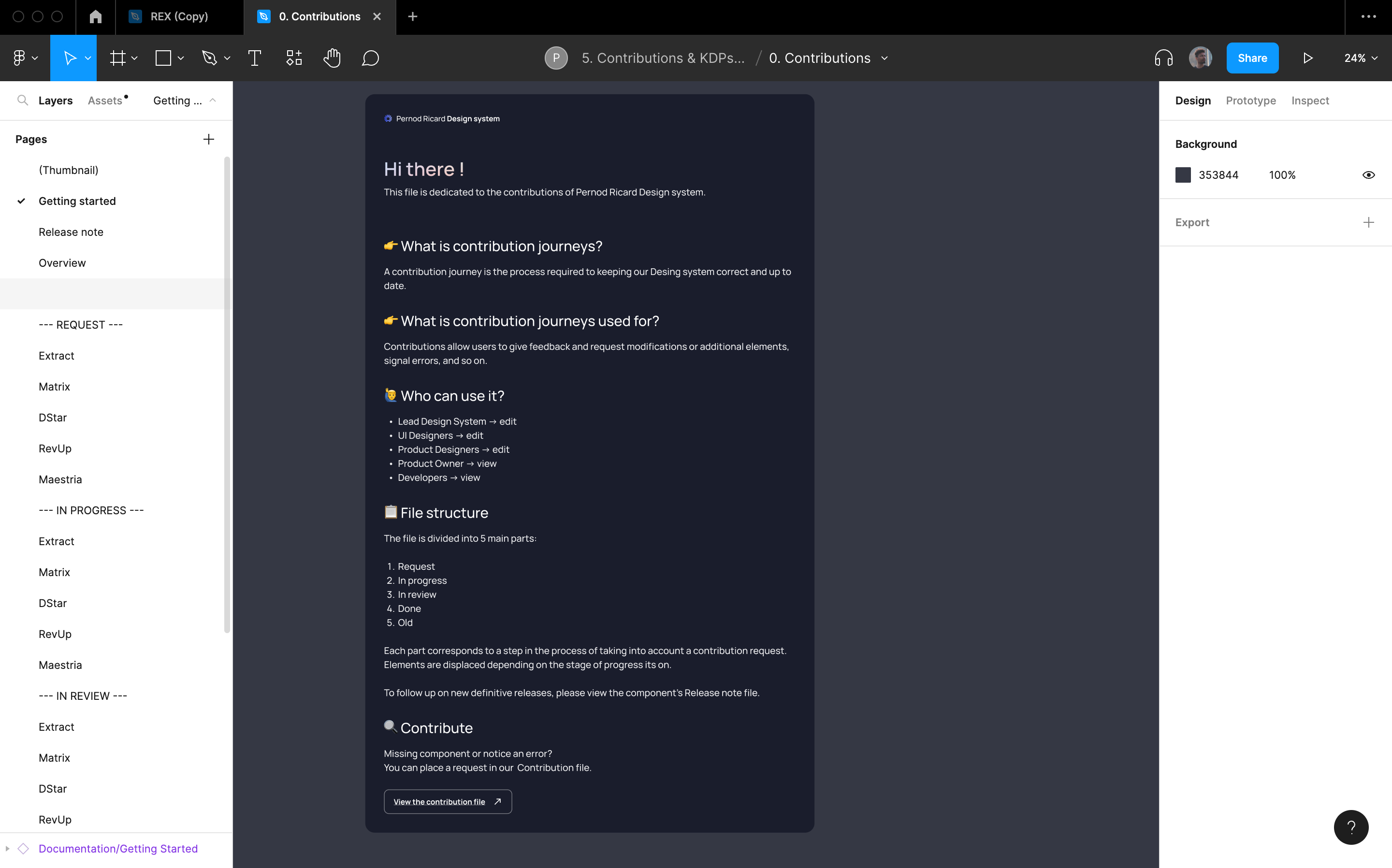Add a new page with plus icon
This screenshot has height=868, width=1392.
click(208, 140)
